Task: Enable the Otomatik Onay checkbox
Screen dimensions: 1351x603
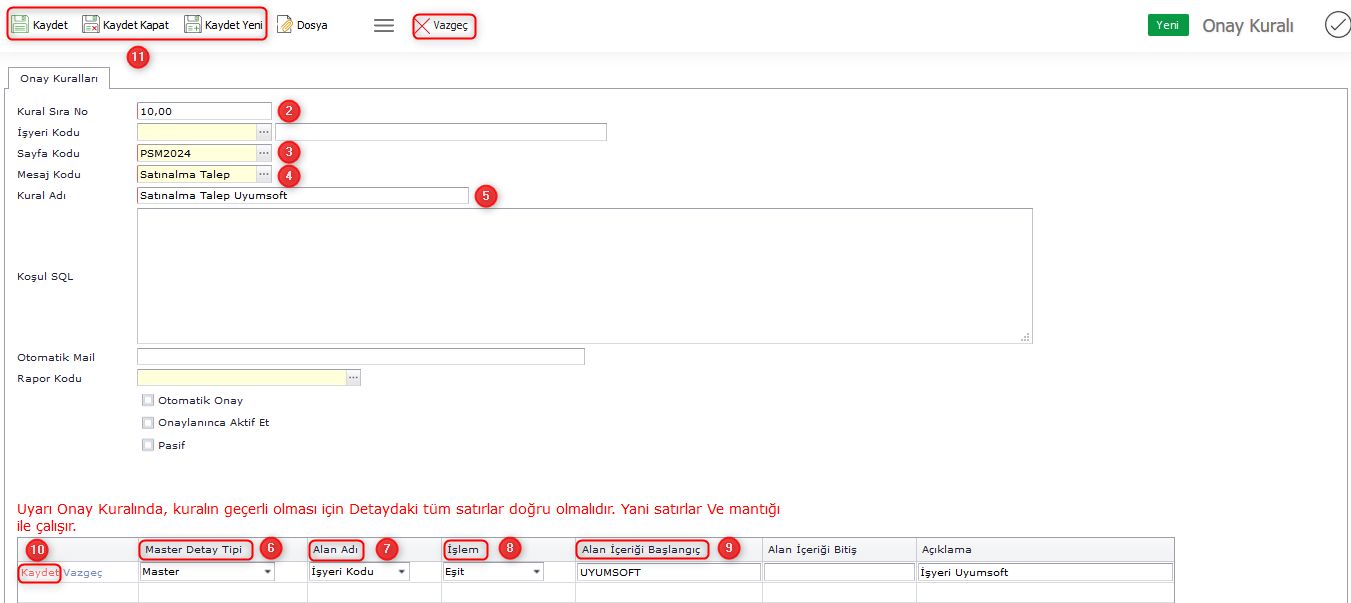Action: (148, 400)
